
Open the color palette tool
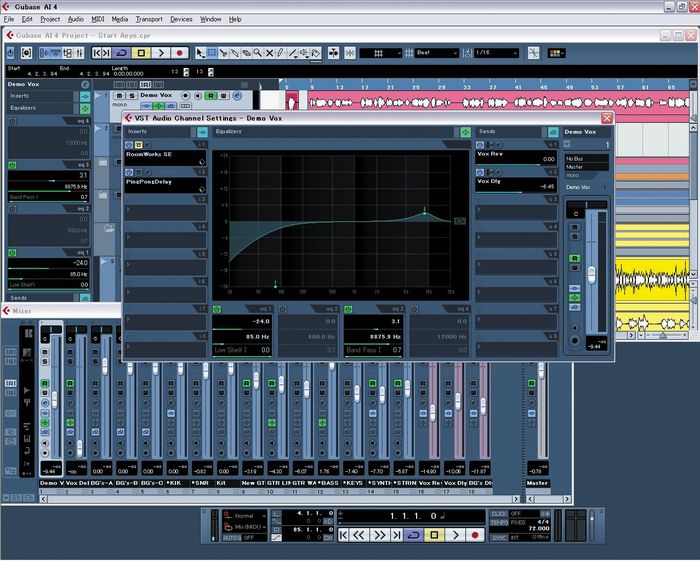coord(556,53)
